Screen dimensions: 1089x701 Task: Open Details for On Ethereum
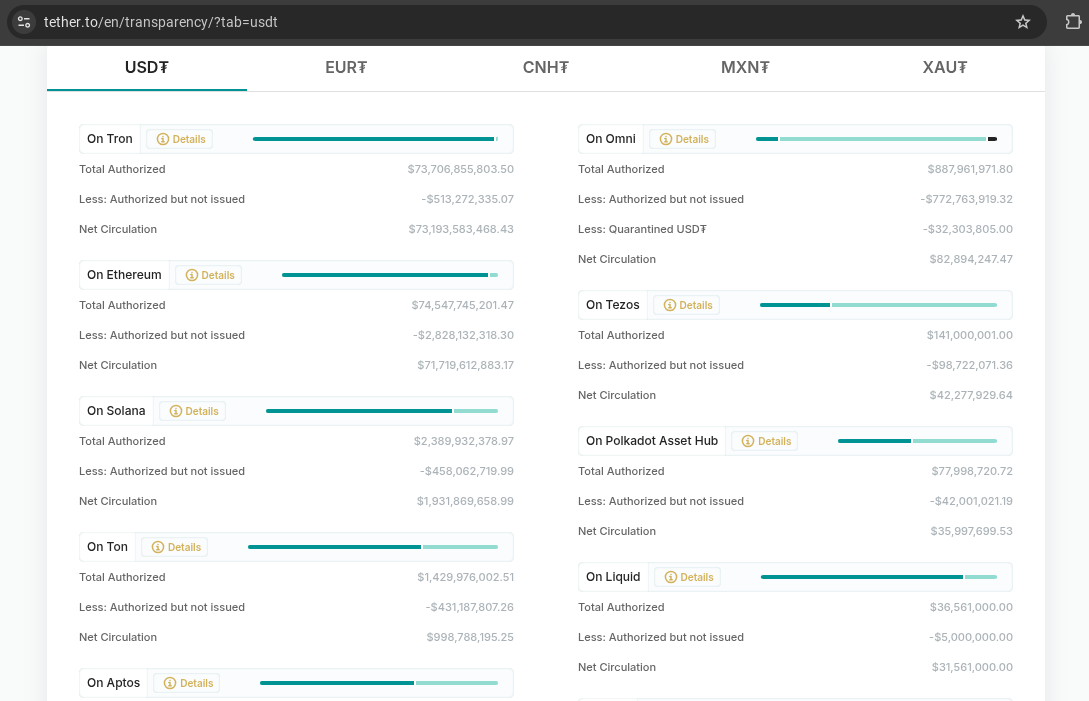click(x=209, y=275)
